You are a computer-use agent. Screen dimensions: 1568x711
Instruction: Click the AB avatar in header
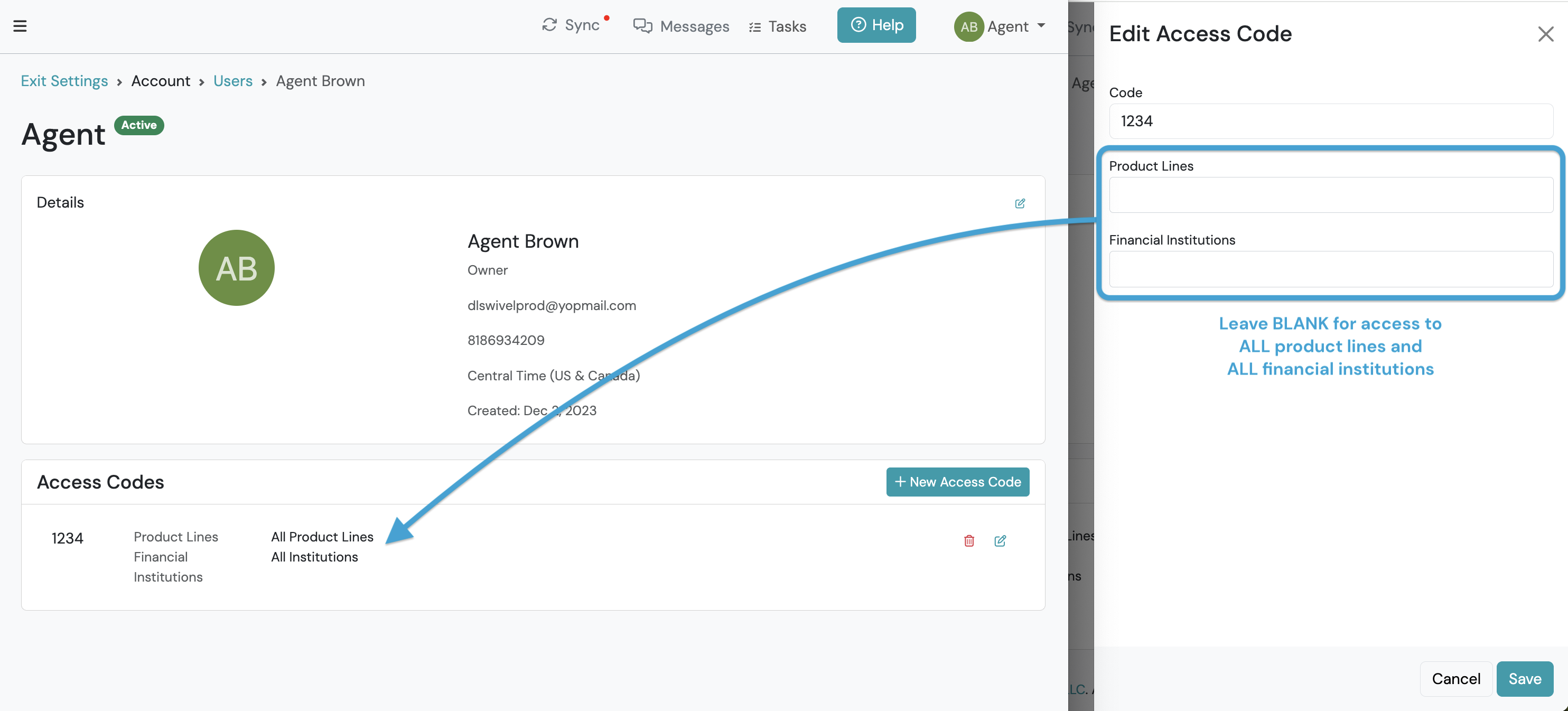pos(968,27)
